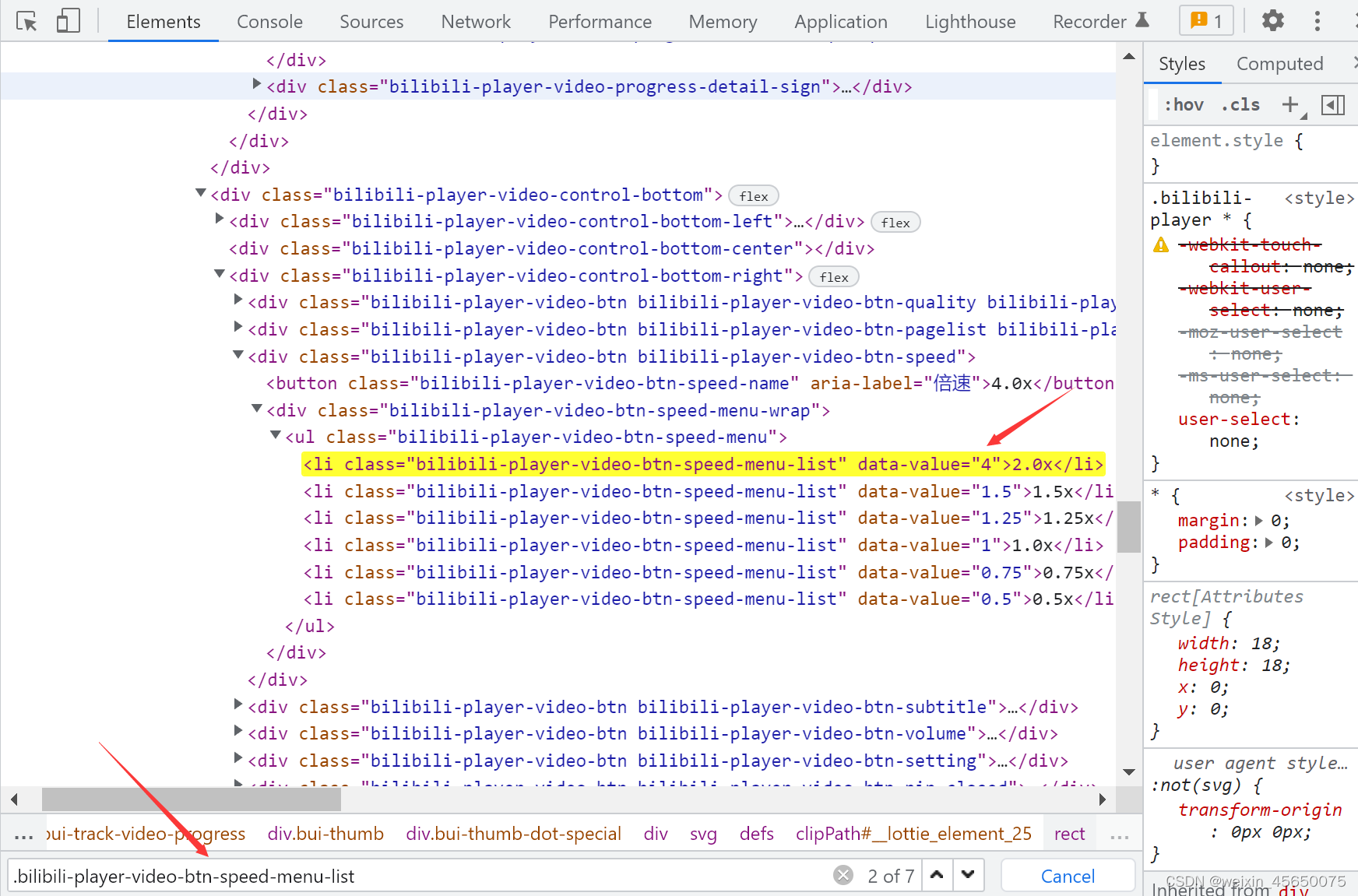The width and height of the screenshot is (1358, 896).
Task: Open the Memory tab
Action: tap(723, 22)
